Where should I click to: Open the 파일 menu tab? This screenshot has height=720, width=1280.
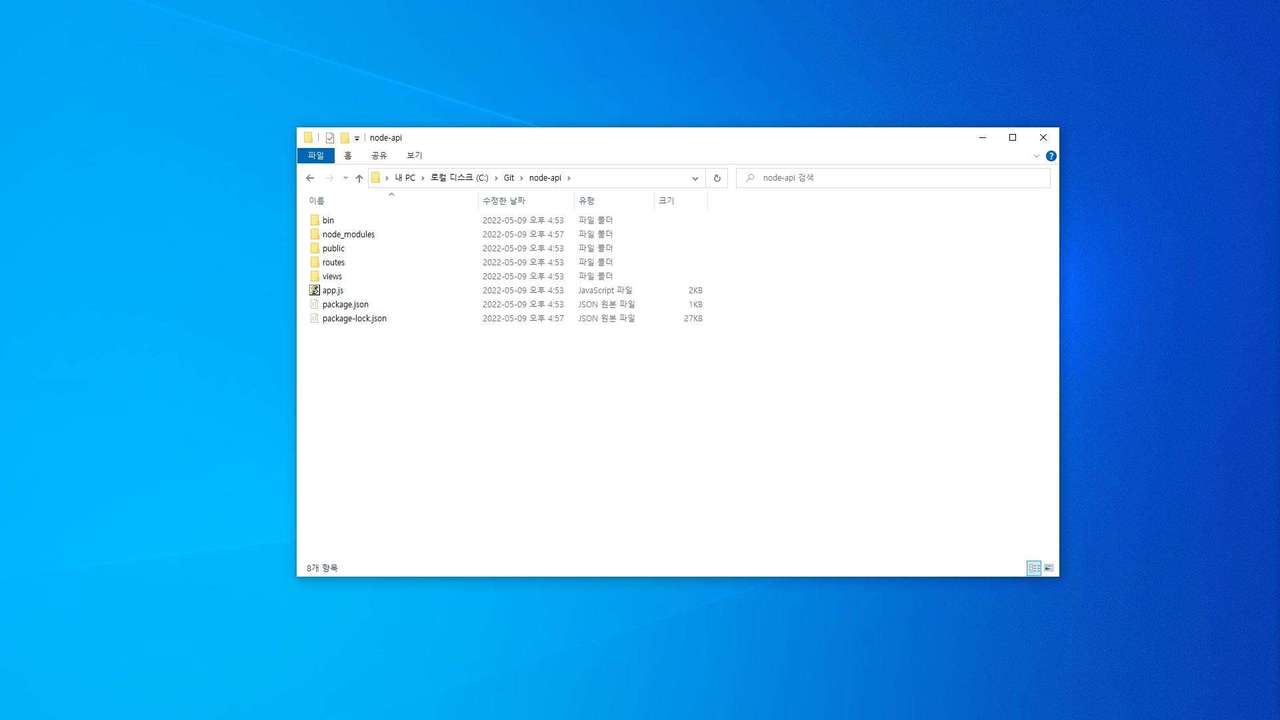(x=316, y=156)
